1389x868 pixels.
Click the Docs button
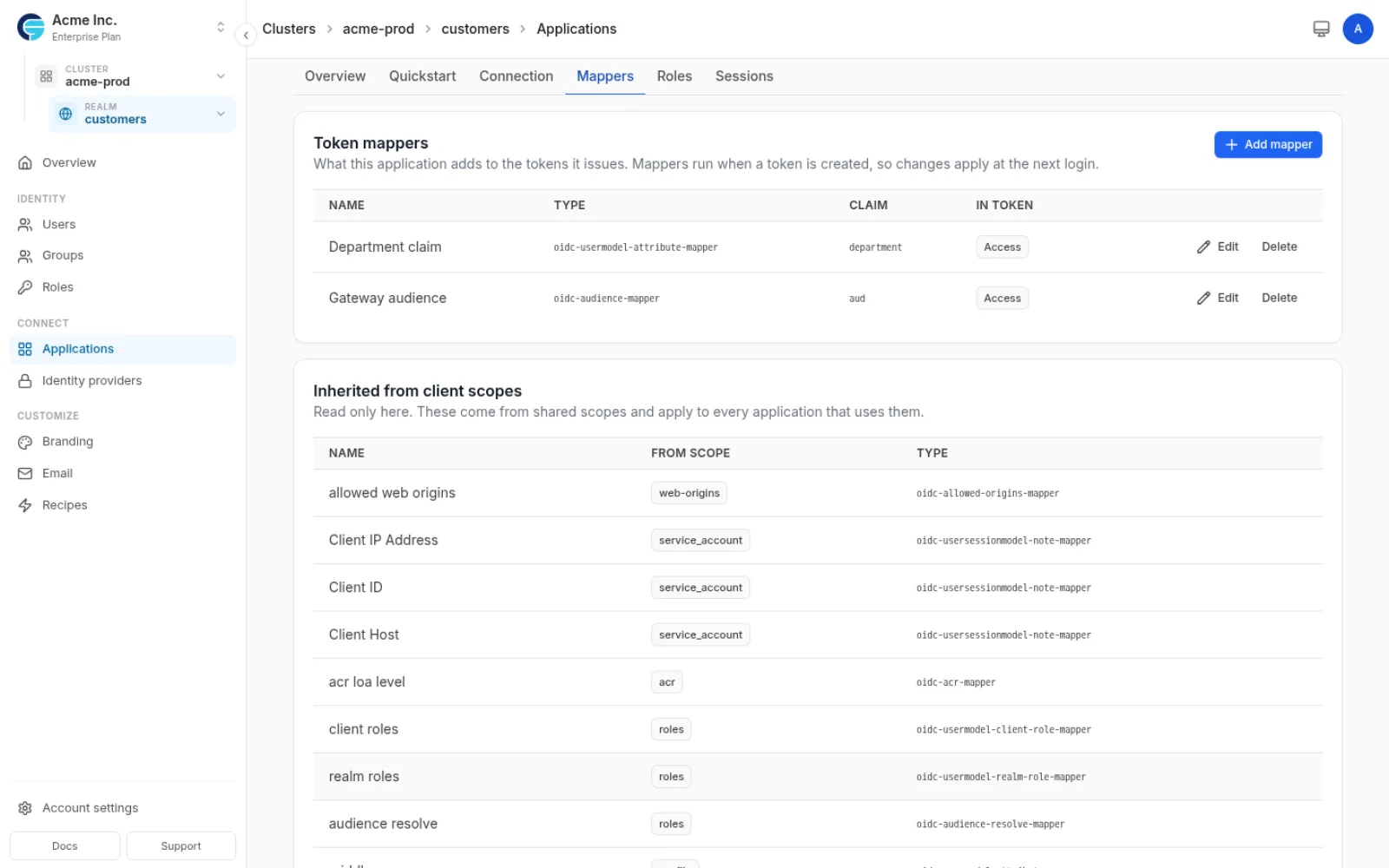coord(65,846)
